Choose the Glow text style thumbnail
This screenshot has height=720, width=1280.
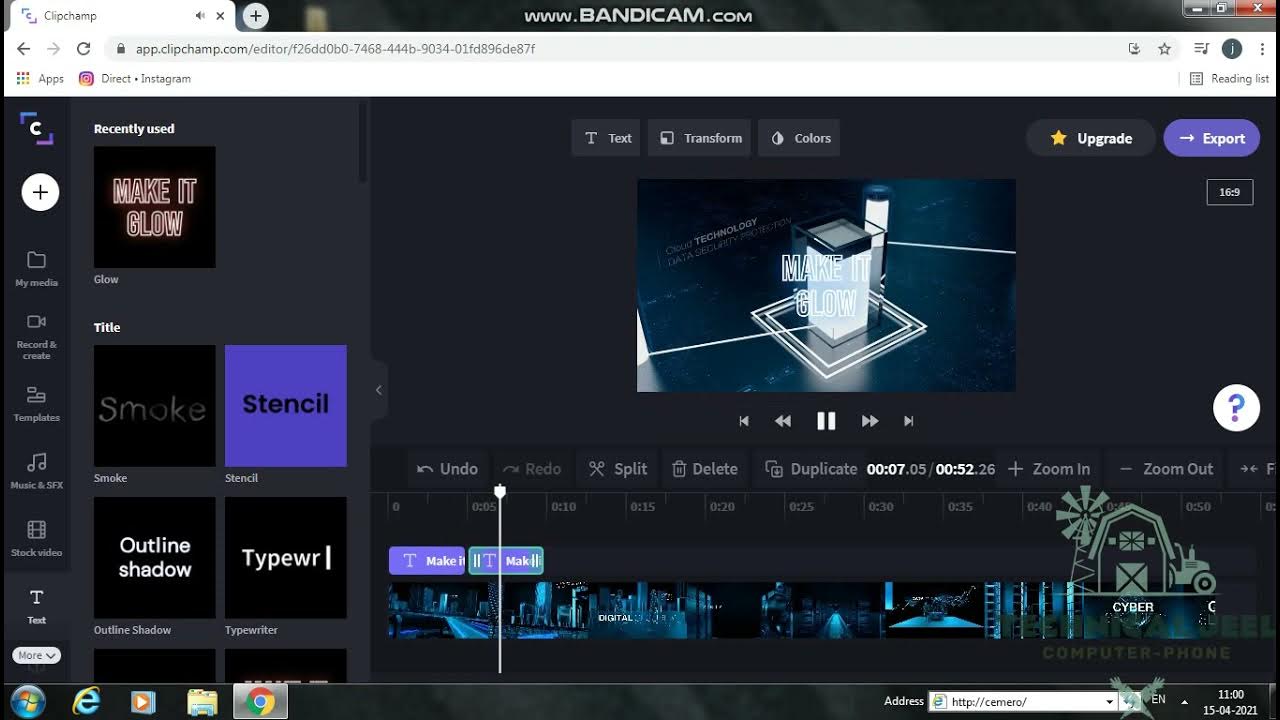(154, 207)
